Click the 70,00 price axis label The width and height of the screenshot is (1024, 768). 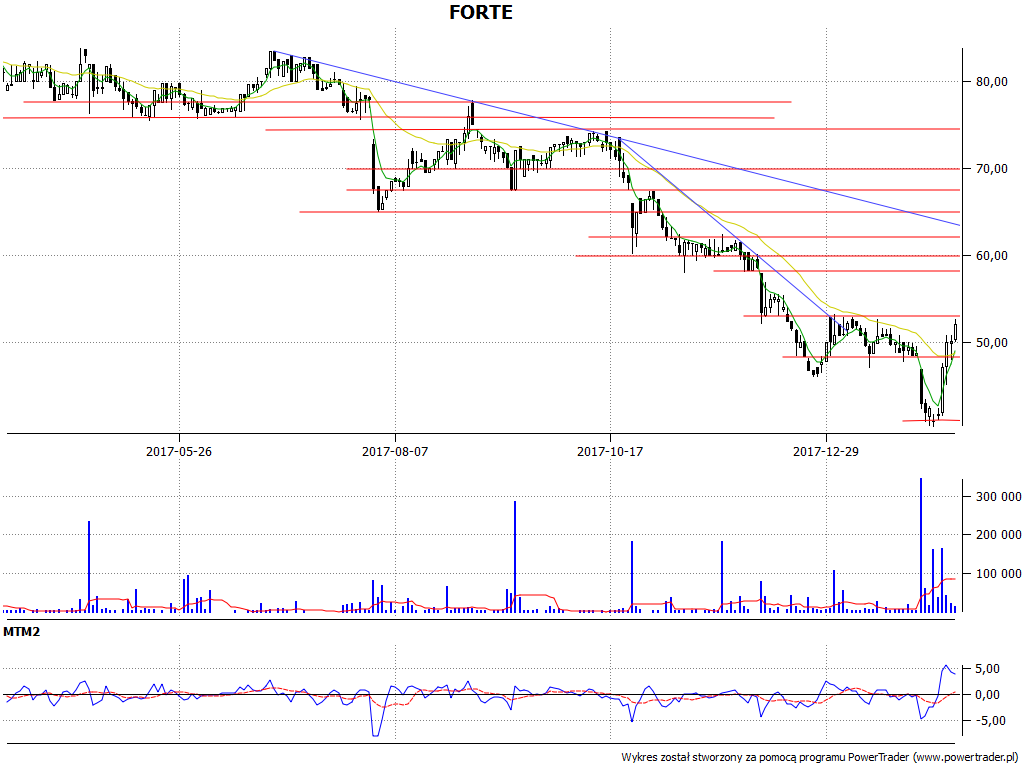991,168
